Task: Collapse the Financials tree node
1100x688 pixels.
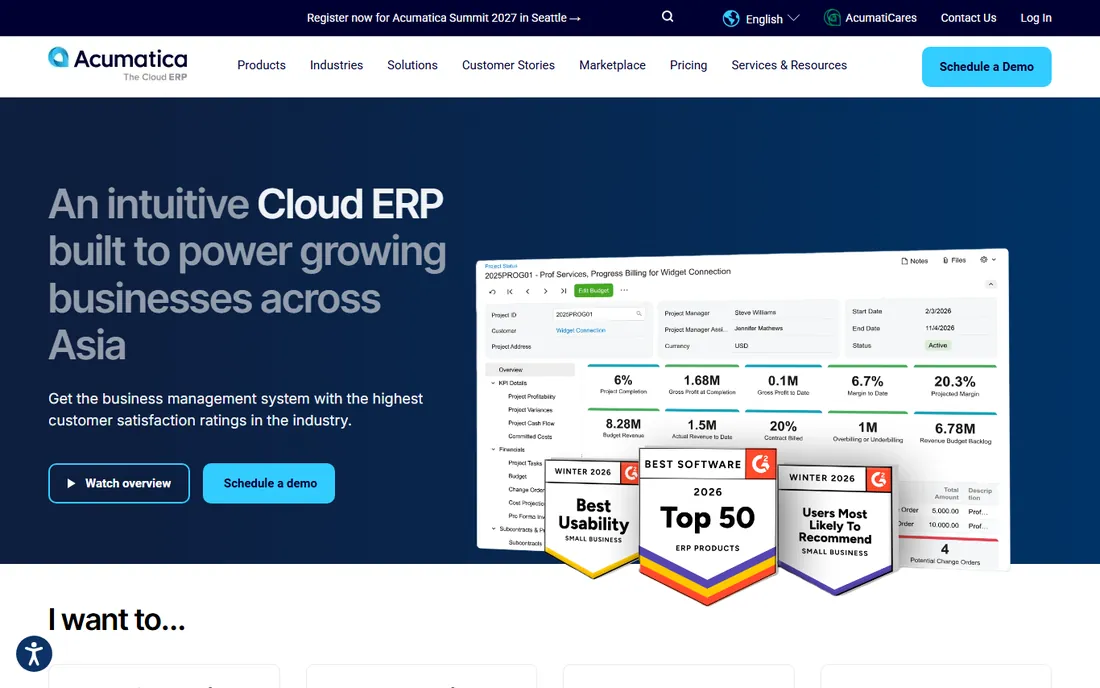Action: [493, 450]
